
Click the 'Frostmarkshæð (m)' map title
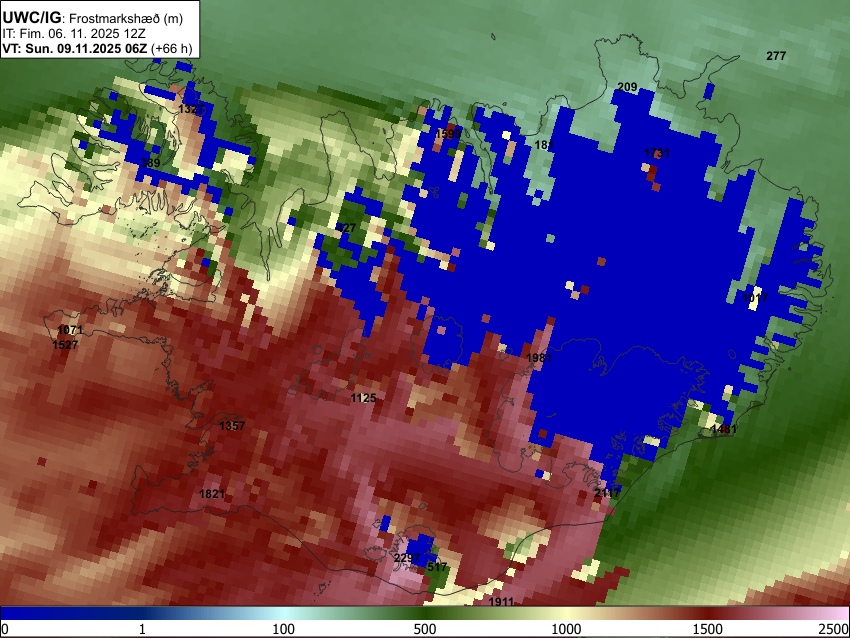(126, 18)
